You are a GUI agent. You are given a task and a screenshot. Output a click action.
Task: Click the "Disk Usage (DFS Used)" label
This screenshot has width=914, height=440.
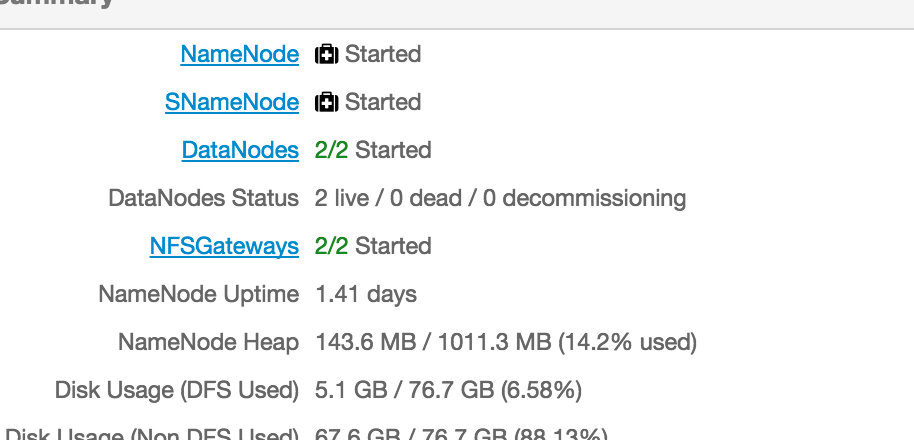(177, 390)
